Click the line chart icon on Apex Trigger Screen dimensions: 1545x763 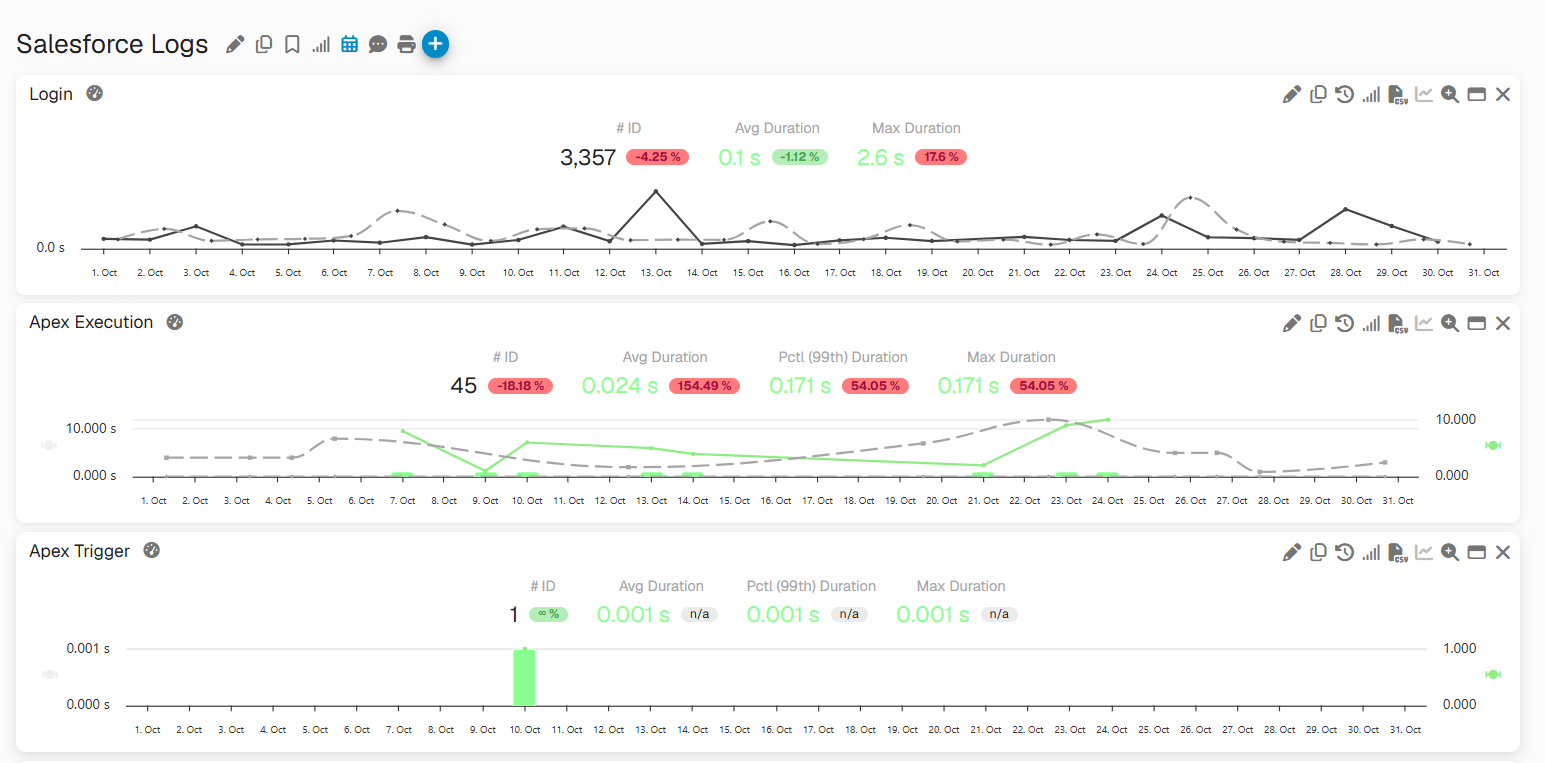click(x=1424, y=552)
